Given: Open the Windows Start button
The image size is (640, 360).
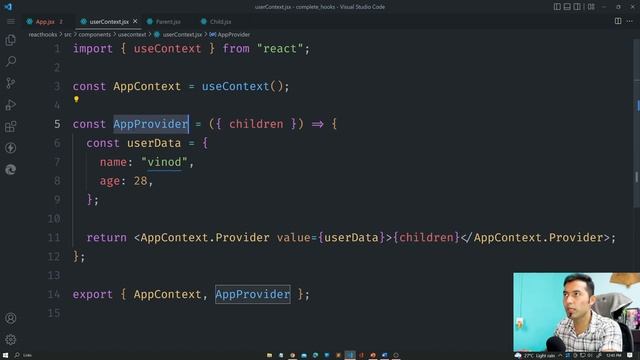Looking at the screenshot, I should point(5,356).
